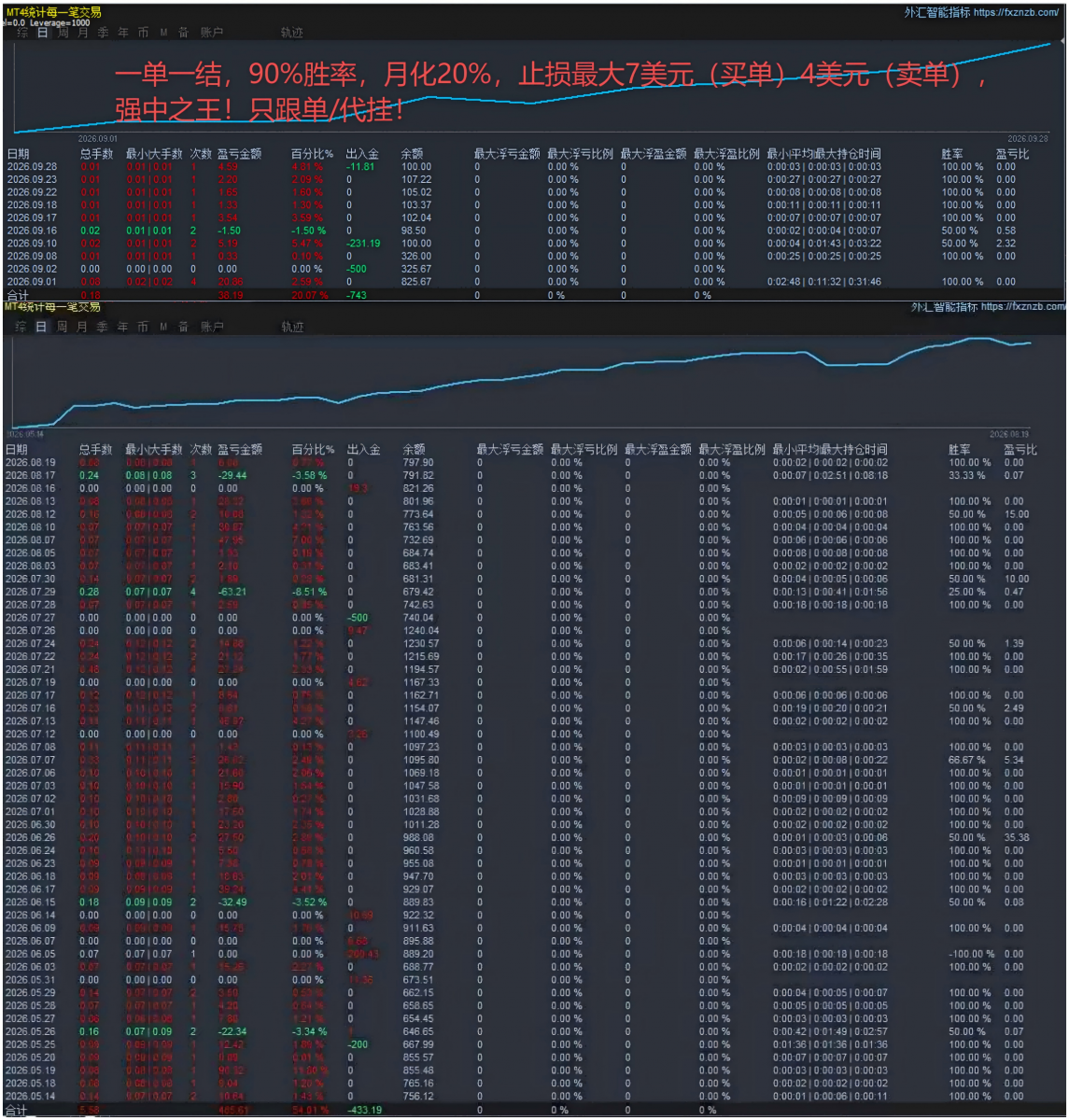This screenshot has width=1069, height=1120.
Task: Open the 账户 tab in upper panel
Action: (212, 33)
